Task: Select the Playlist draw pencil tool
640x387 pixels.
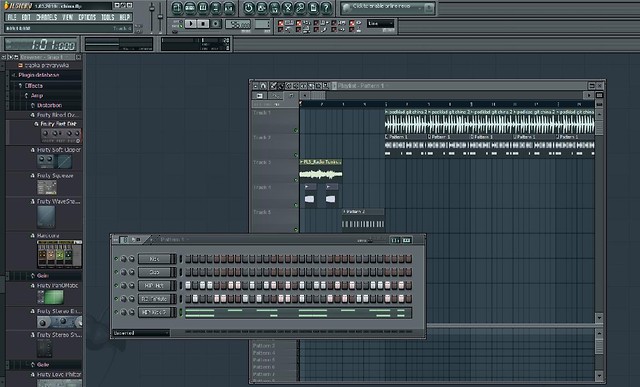Action: [x=273, y=86]
